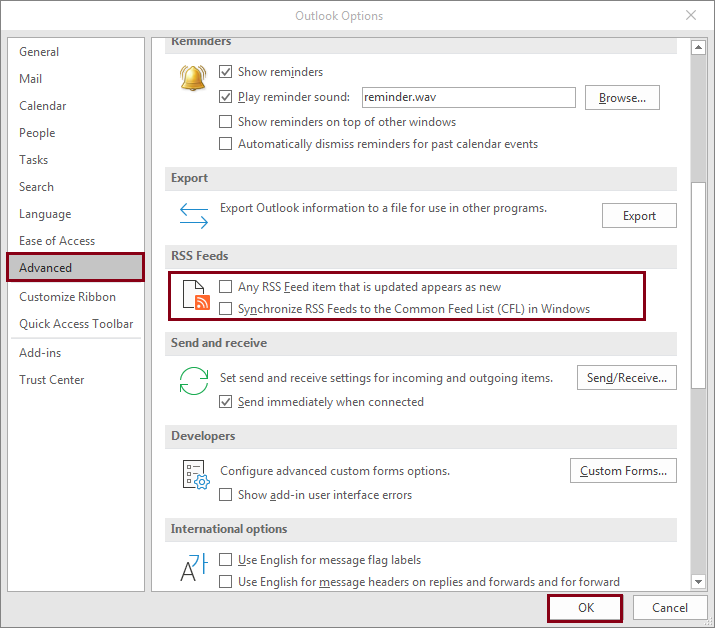This screenshot has height=628, width=715.
Task: Check Use English for message headers on replies
Action: pyautogui.click(x=225, y=582)
